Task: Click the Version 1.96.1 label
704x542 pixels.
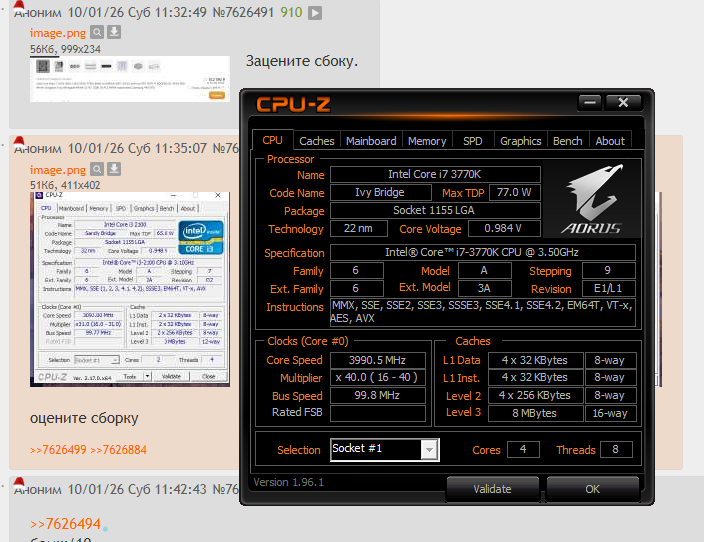Action: tap(289, 482)
